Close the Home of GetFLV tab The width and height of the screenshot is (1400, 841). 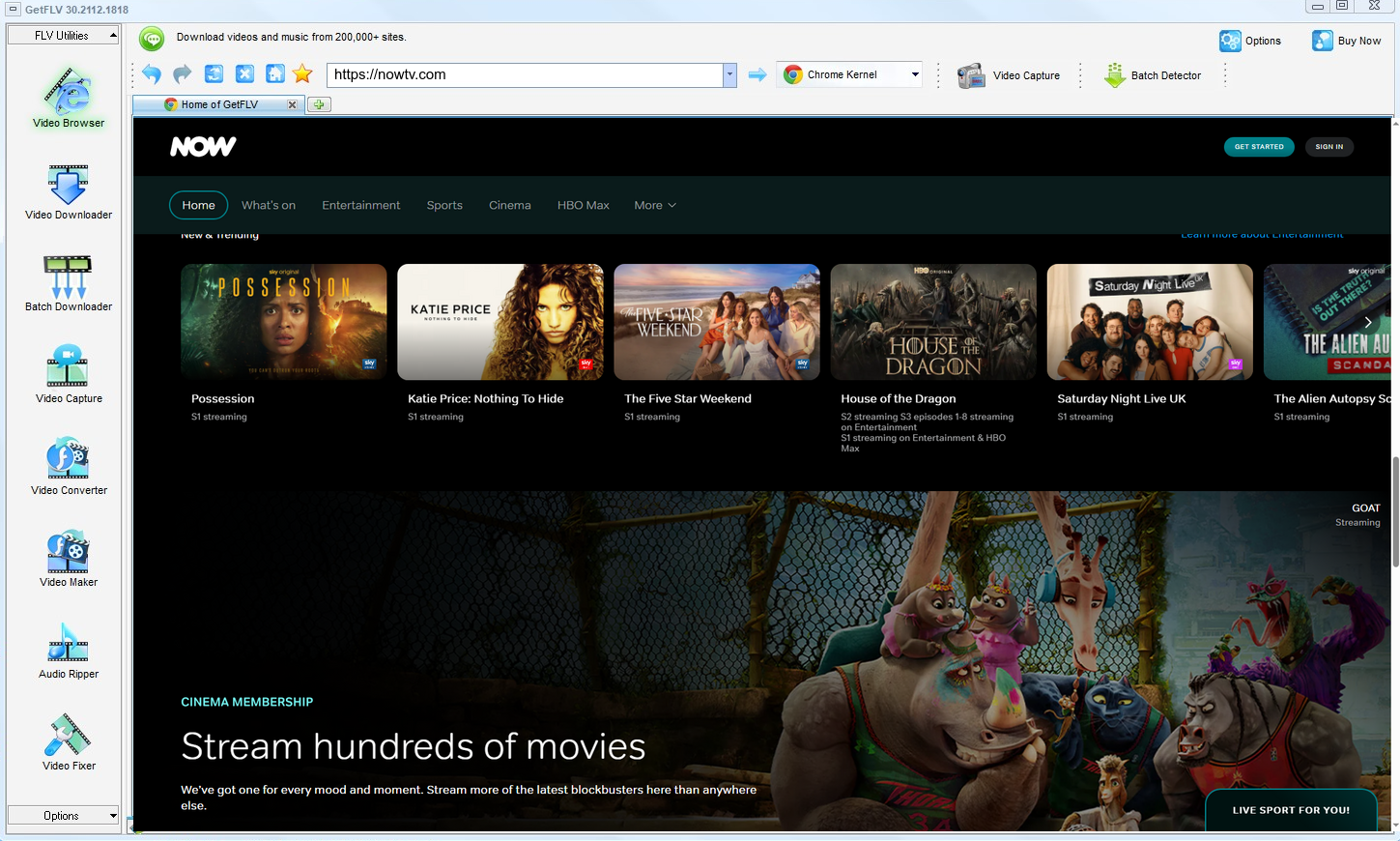click(x=292, y=104)
